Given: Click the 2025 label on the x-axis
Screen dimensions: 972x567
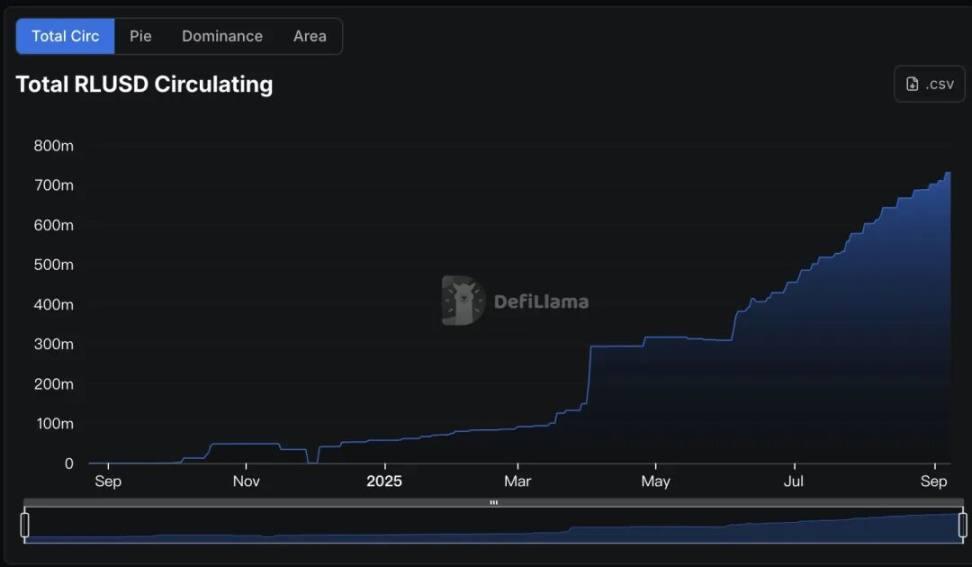Looking at the screenshot, I should coord(384,482).
